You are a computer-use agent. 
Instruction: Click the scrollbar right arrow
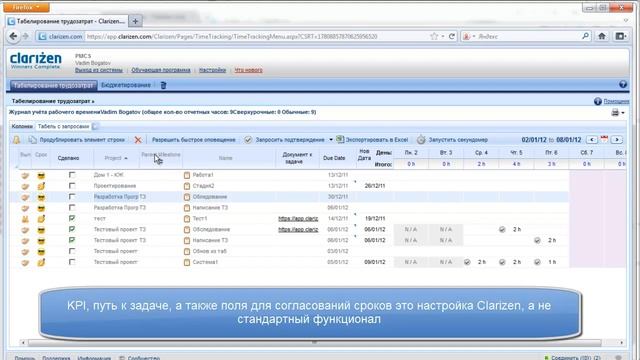click(622, 342)
